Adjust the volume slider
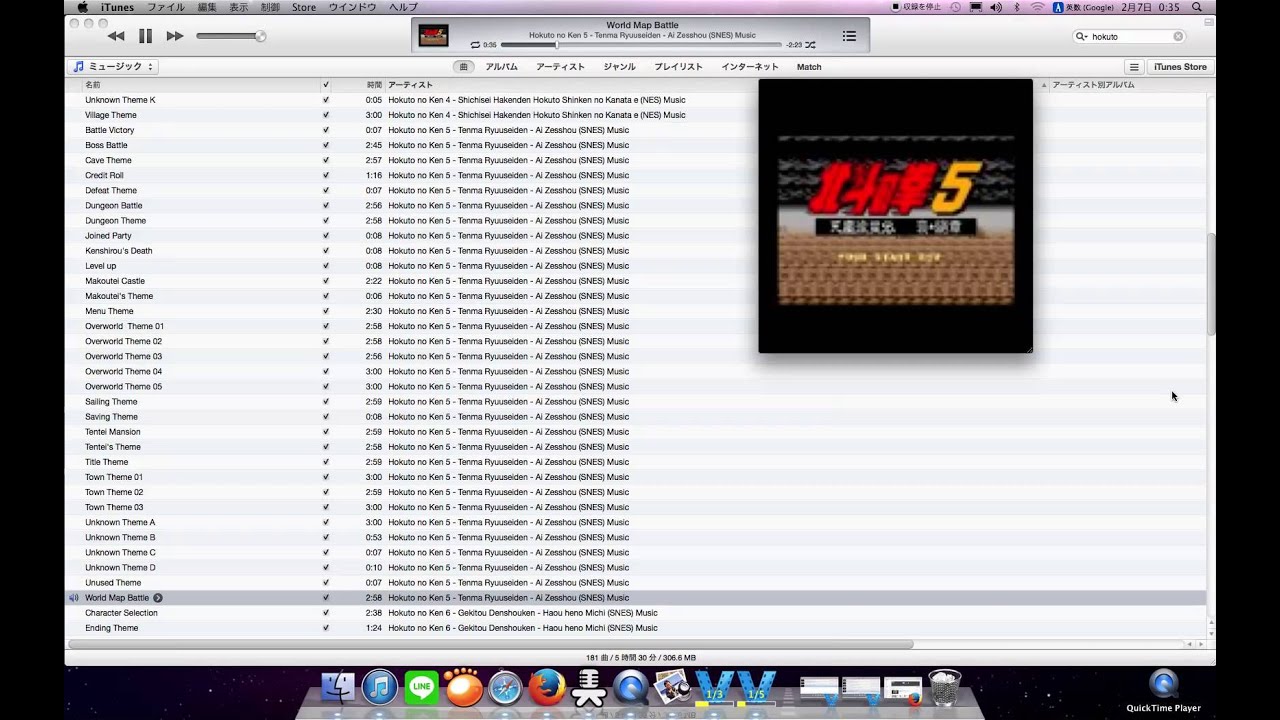 click(x=231, y=36)
